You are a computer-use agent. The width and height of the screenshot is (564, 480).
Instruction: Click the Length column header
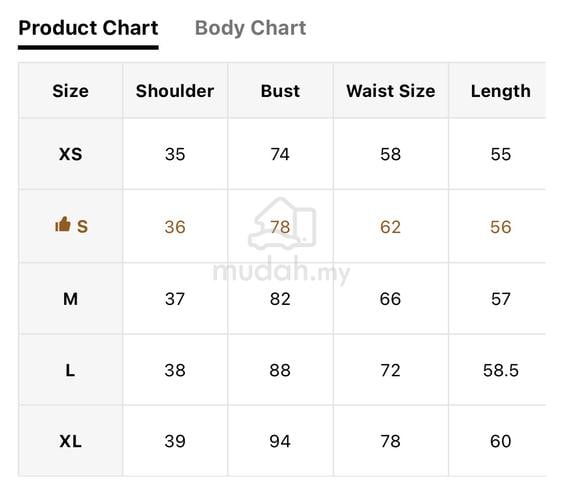coord(501,91)
